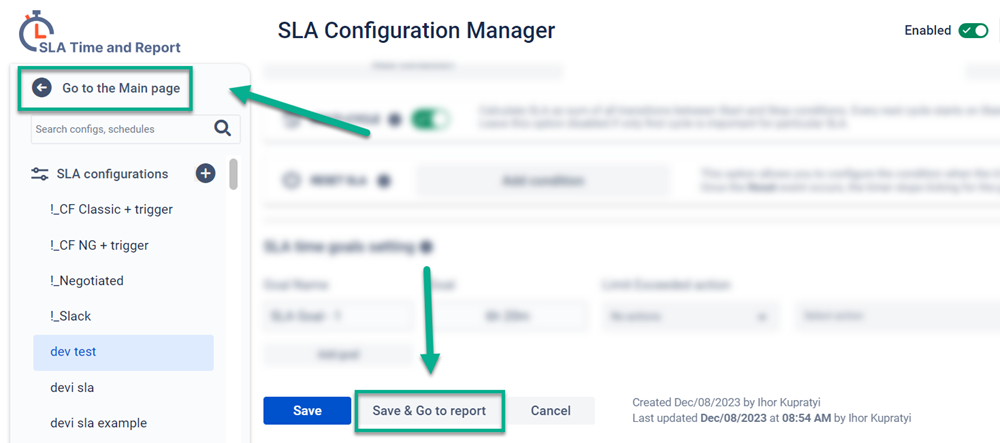Click Save & Go to report

[x=429, y=411]
